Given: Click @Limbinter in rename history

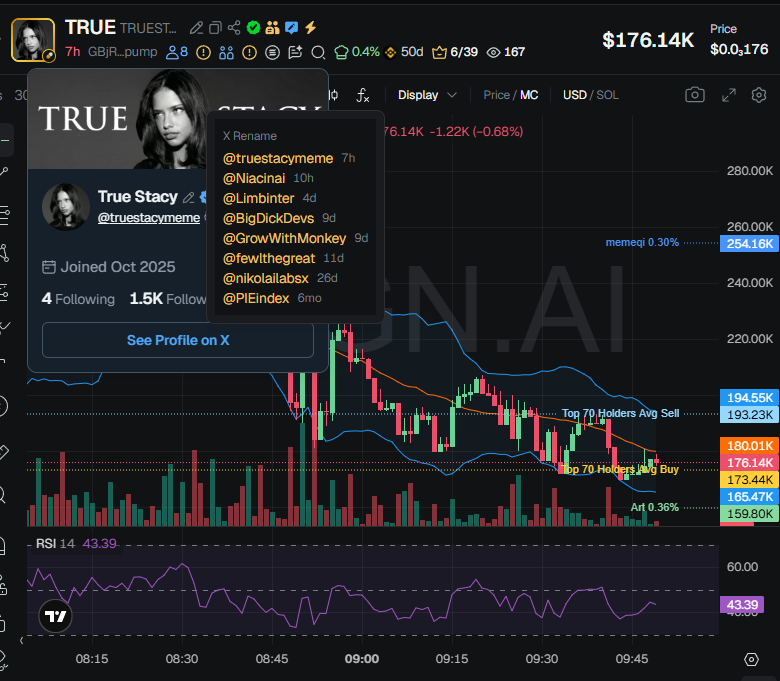Looking at the screenshot, I should [x=258, y=198].
